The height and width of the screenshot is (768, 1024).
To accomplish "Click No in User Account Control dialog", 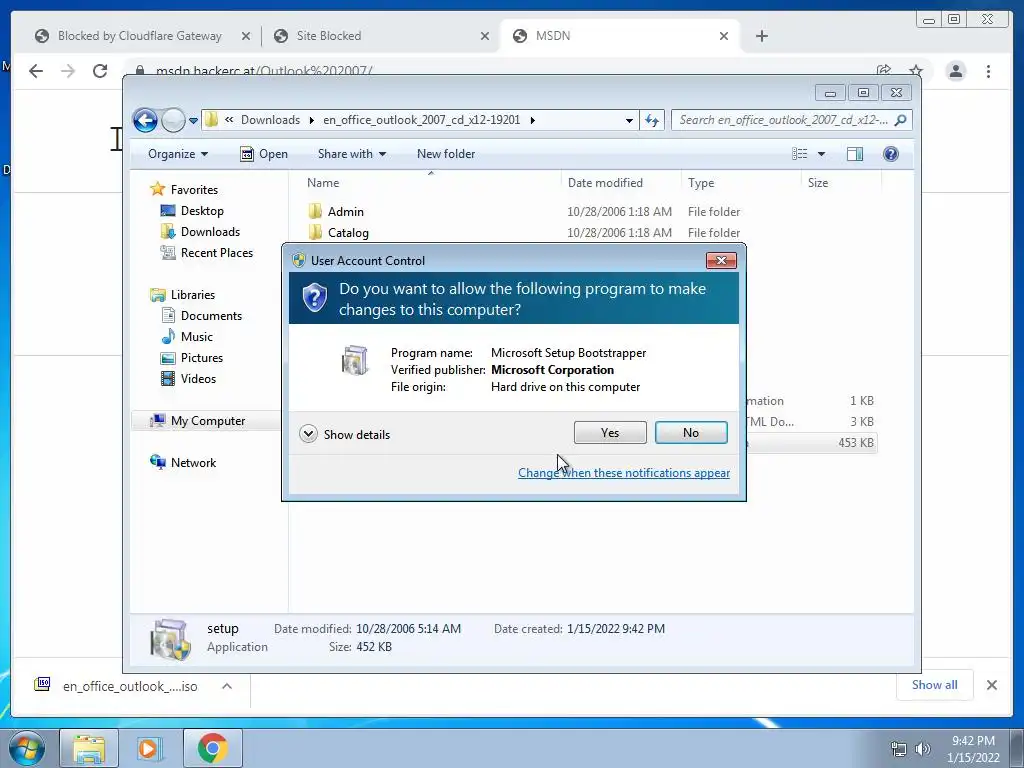I will click(691, 432).
